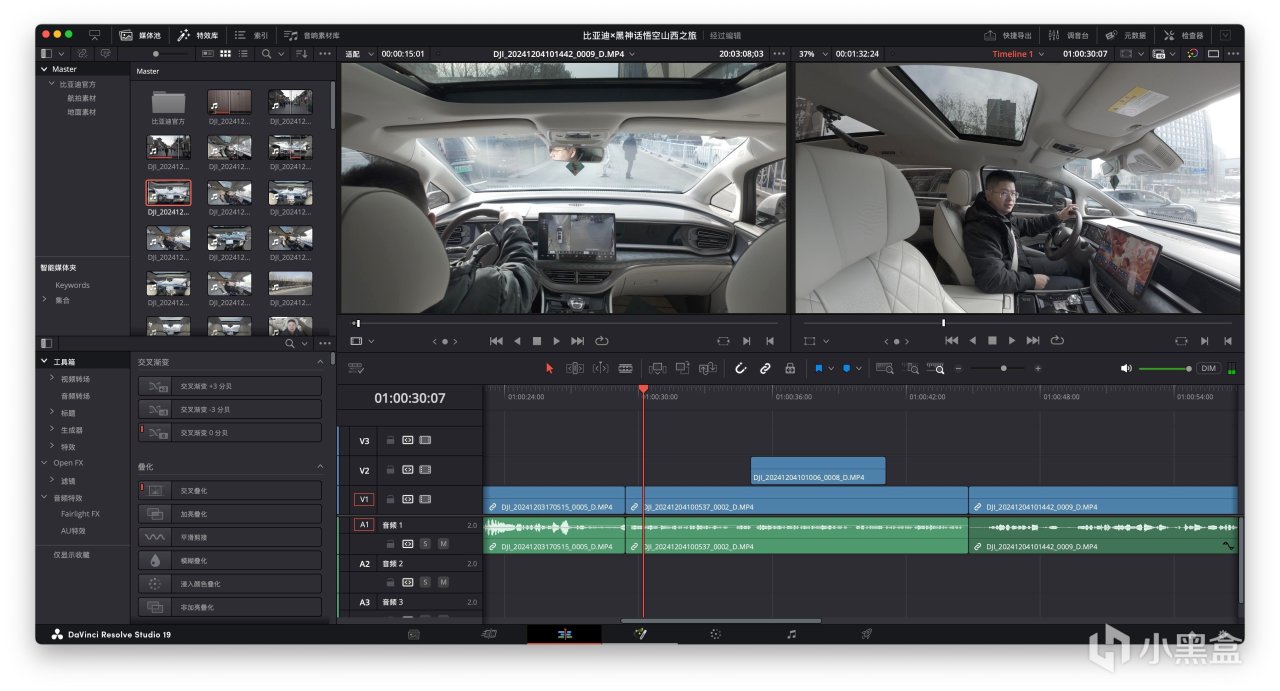This screenshot has width=1280, height=691.
Task: Solo audio track A2
Action: pos(425,582)
